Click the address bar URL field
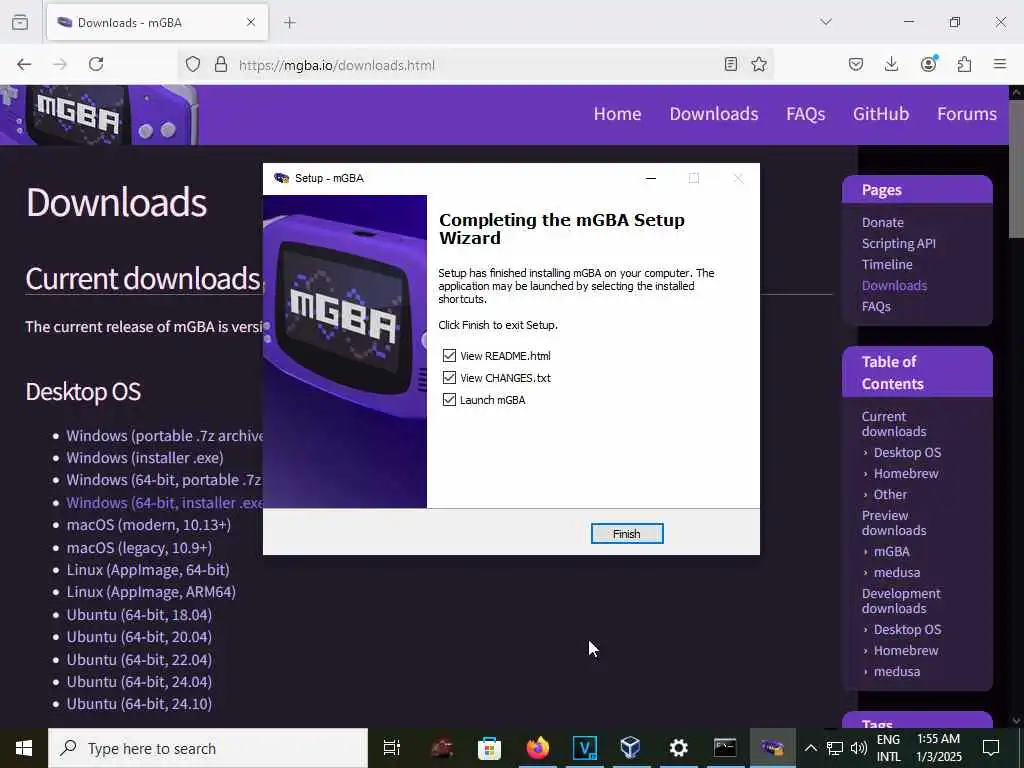 pos(477,65)
